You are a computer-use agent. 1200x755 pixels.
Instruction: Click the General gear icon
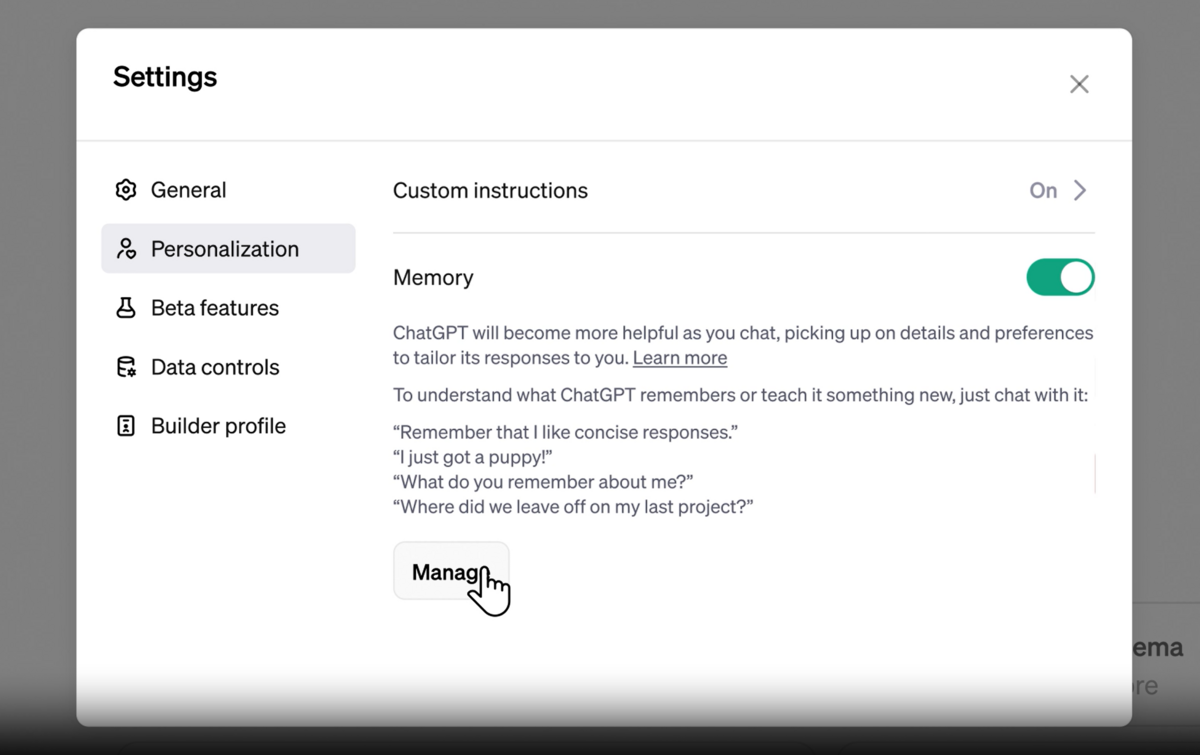[126, 190]
